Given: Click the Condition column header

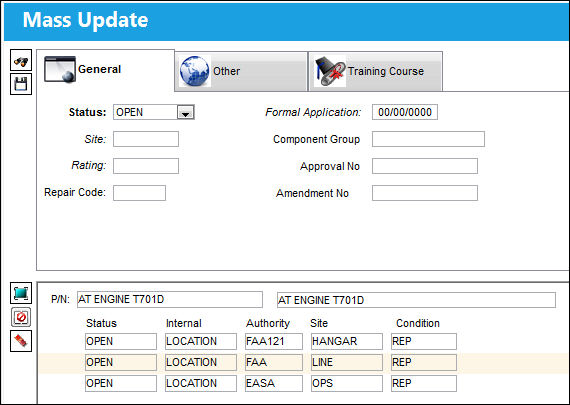Looking at the screenshot, I should [x=418, y=323].
